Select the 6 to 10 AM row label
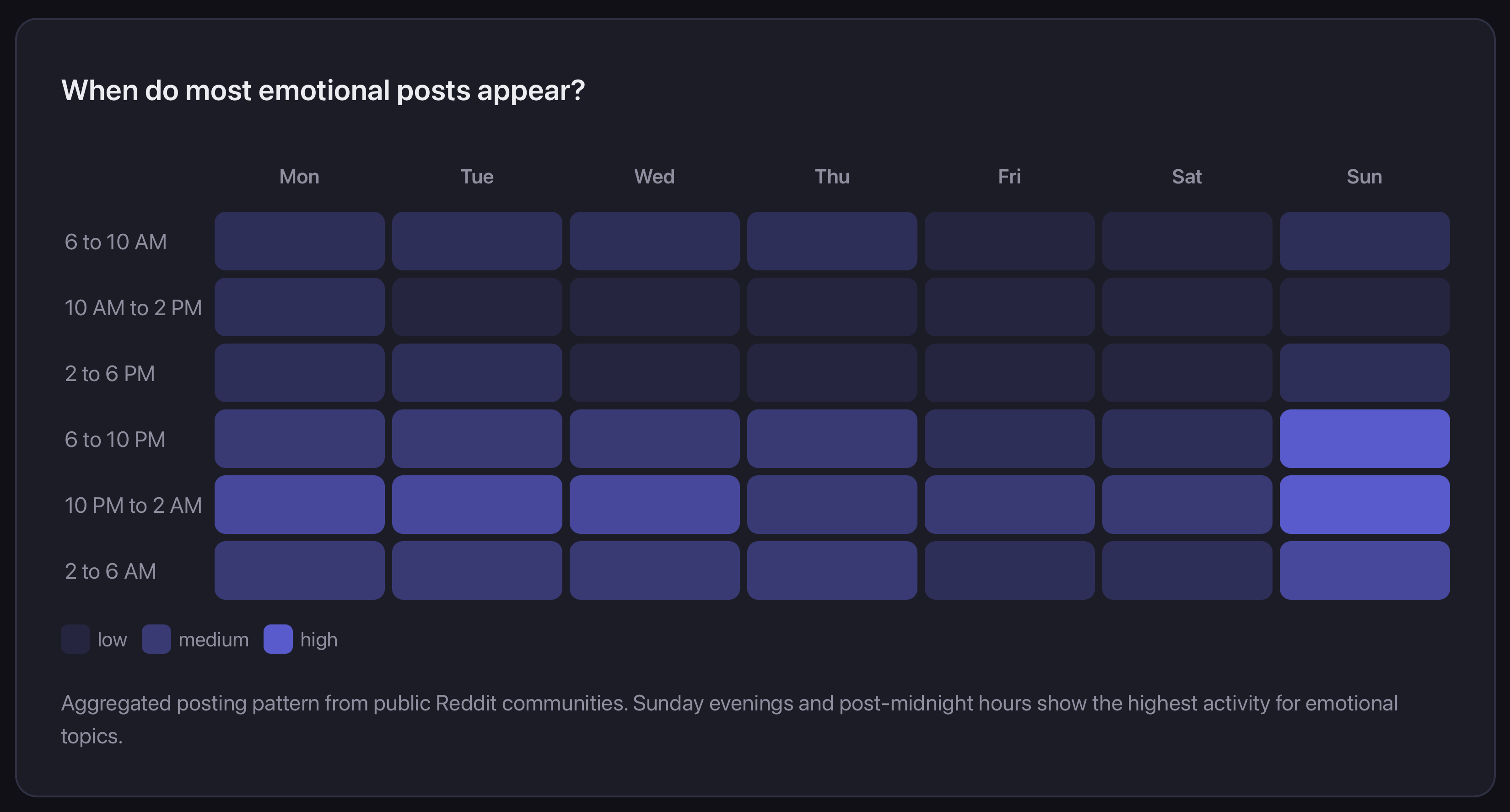1510x812 pixels. tap(115, 242)
